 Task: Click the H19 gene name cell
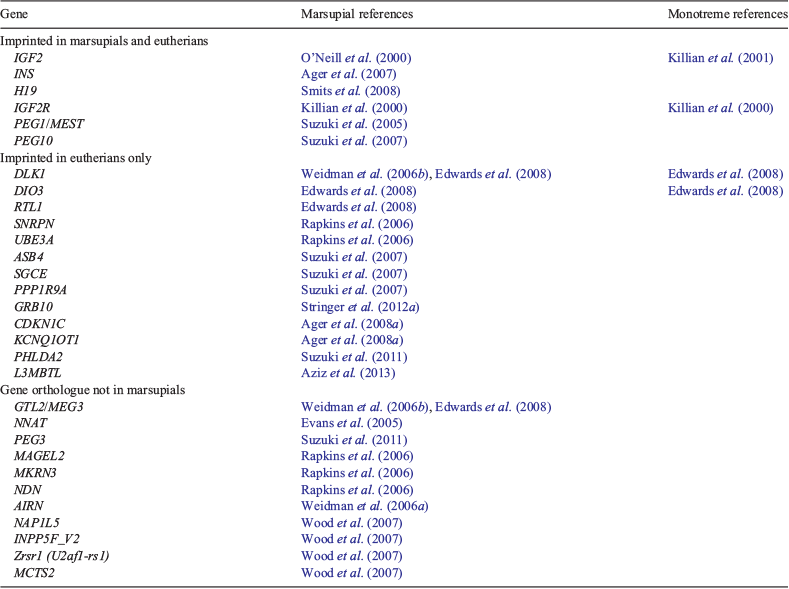click(25, 91)
